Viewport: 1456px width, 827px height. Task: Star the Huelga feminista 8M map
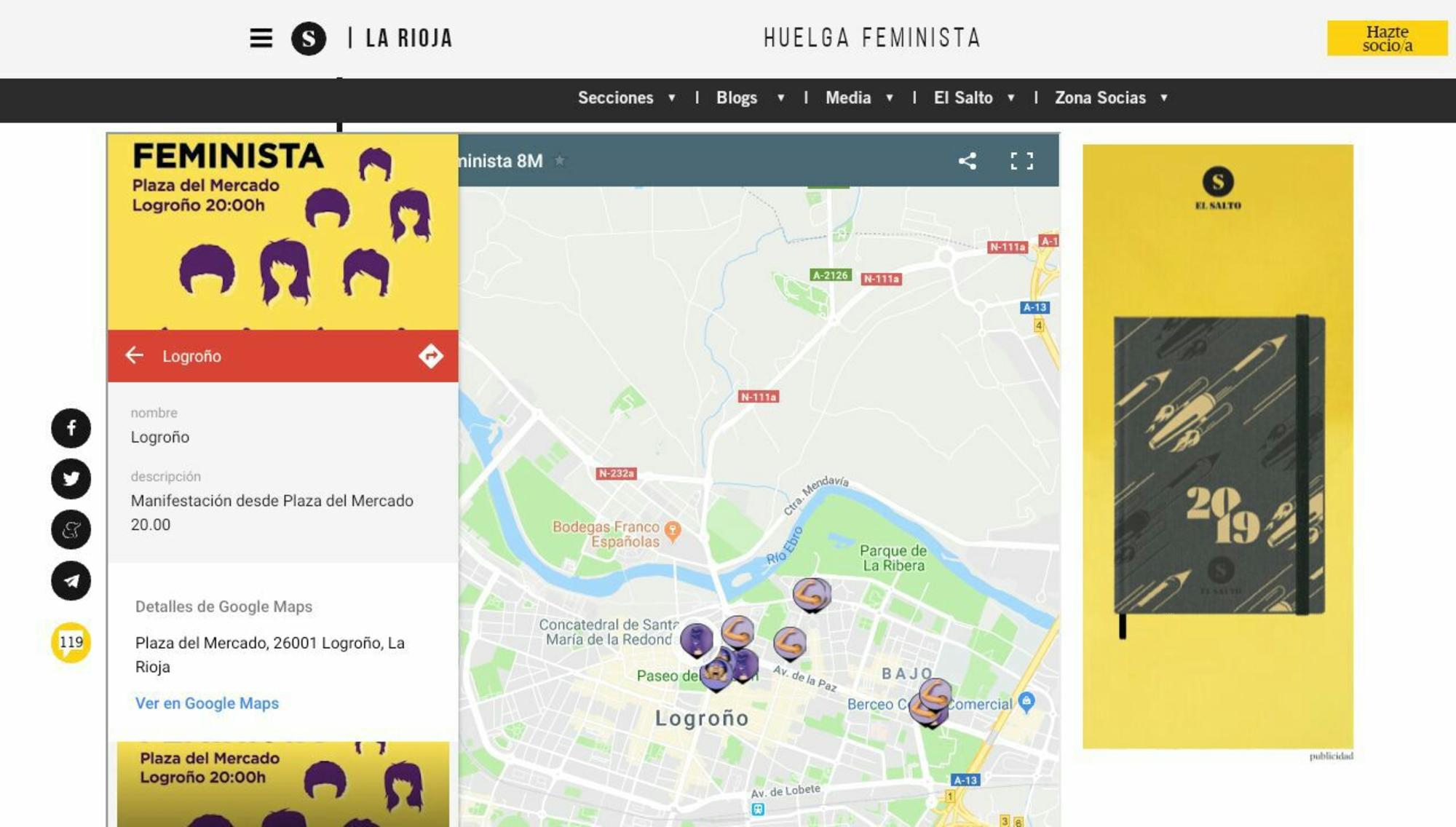click(559, 161)
